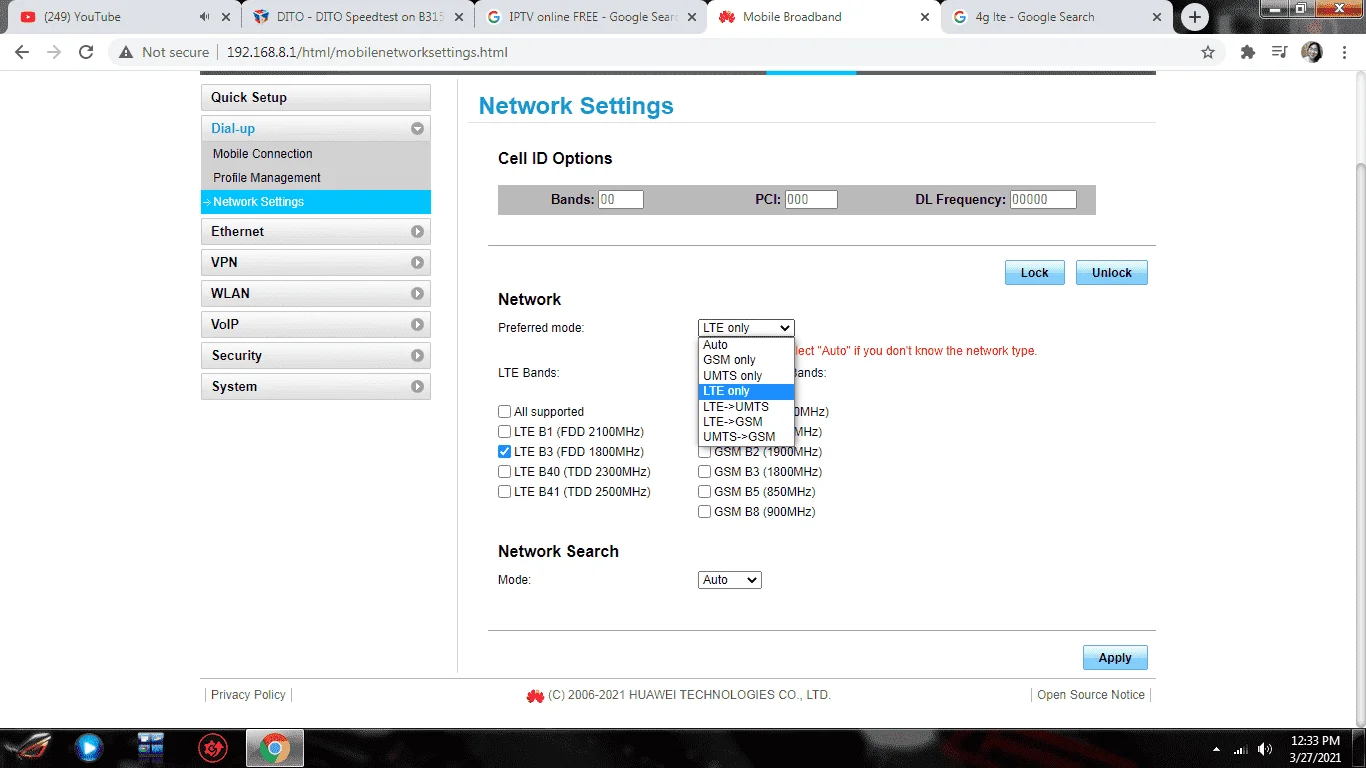This screenshot has width=1366, height=768.
Task: Enable LTE B1 (FDD 2100MHz)
Action: coord(505,432)
